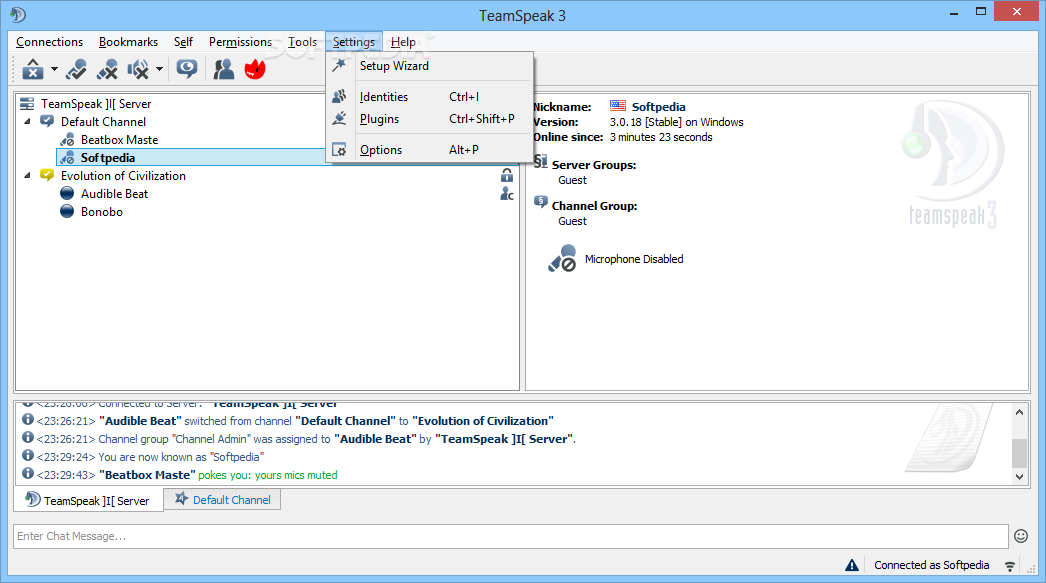The image size is (1046, 583).
Task: Open the emoticon smiley picker
Action: pos(1021,536)
